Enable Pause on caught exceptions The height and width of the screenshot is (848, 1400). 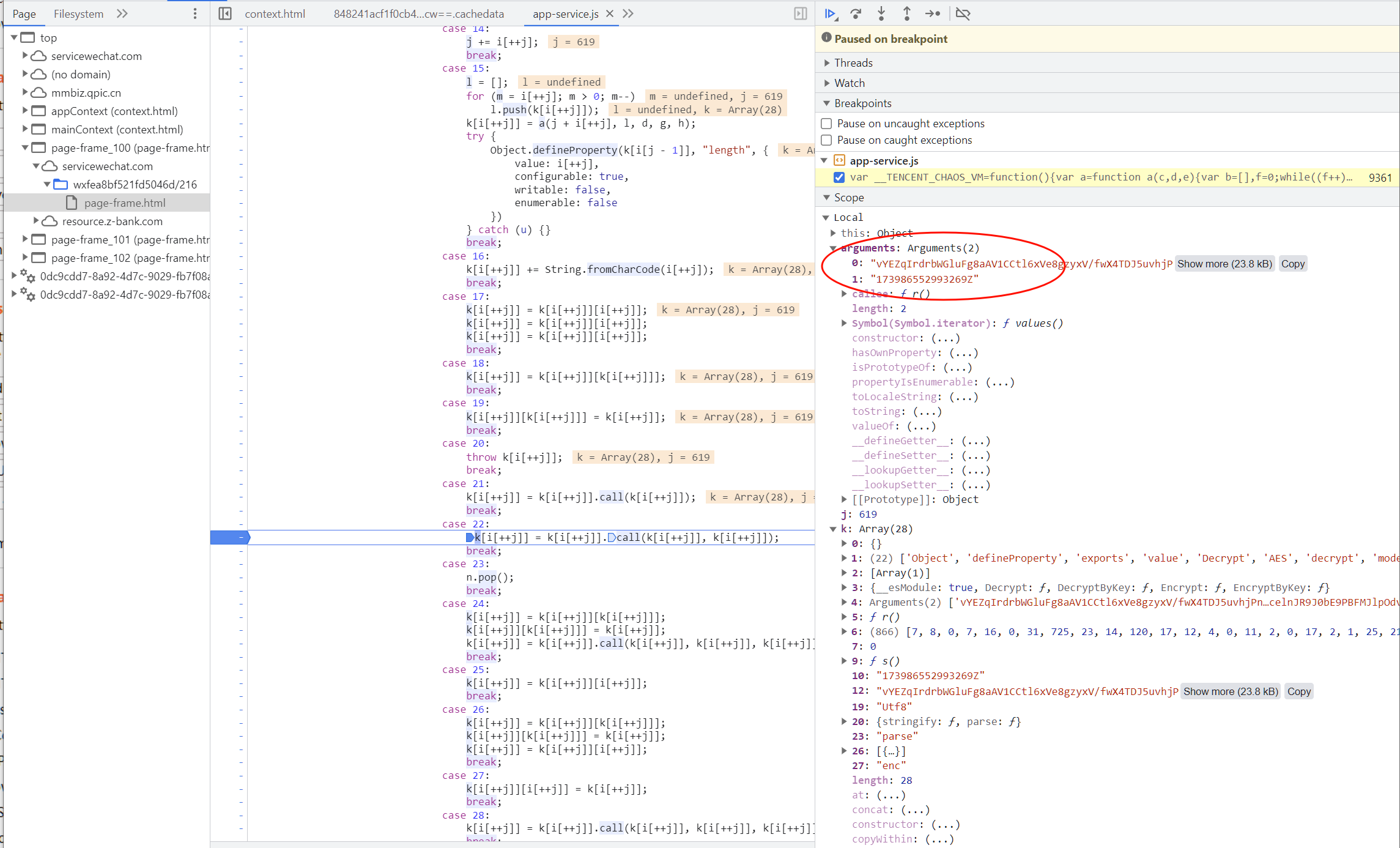826,140
